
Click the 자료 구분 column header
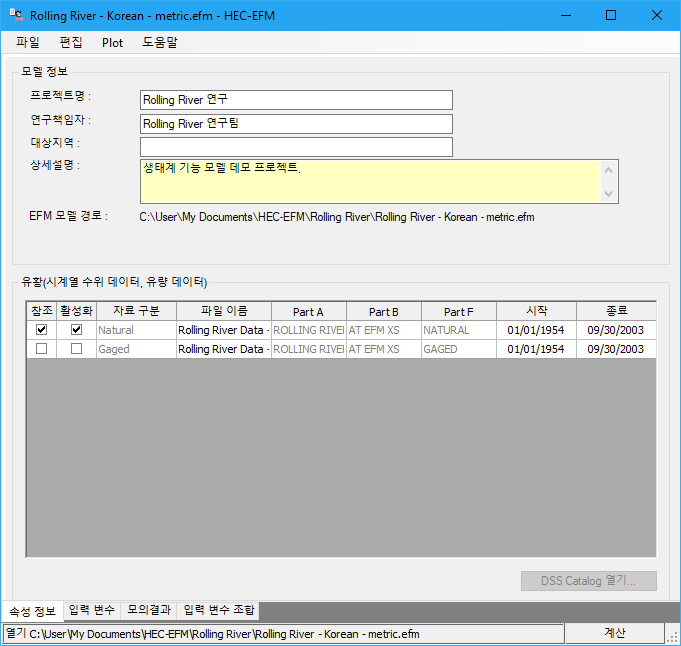(x=136, y=311)
